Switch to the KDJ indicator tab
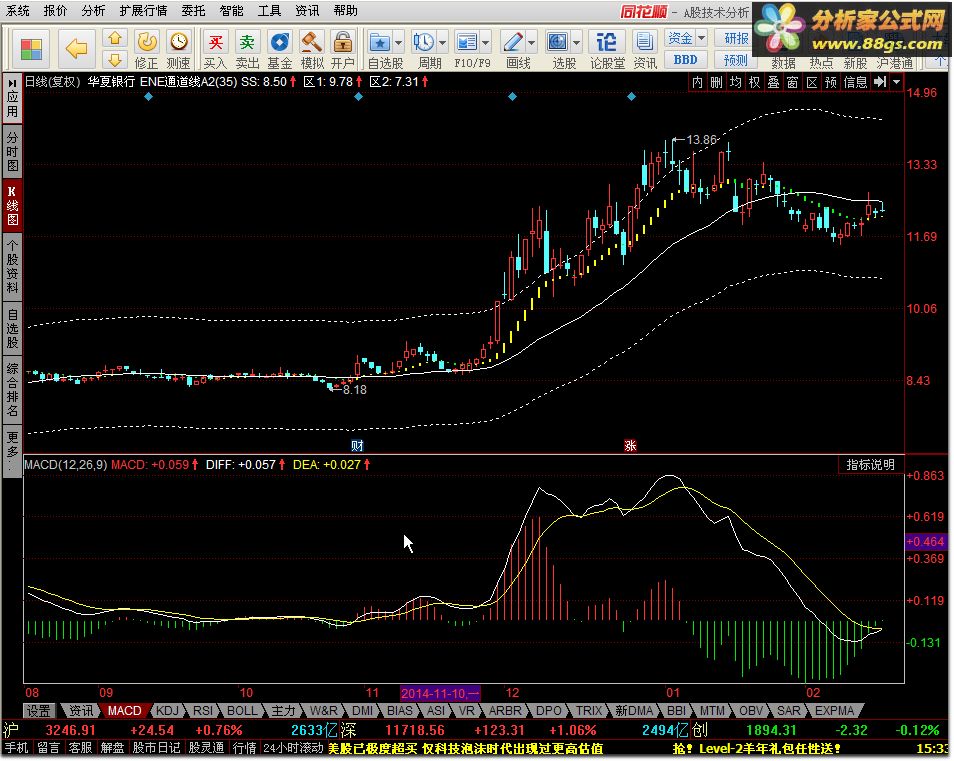Image resolution: width=954 pixels, height=761 pixels. (x=167, y=711)
